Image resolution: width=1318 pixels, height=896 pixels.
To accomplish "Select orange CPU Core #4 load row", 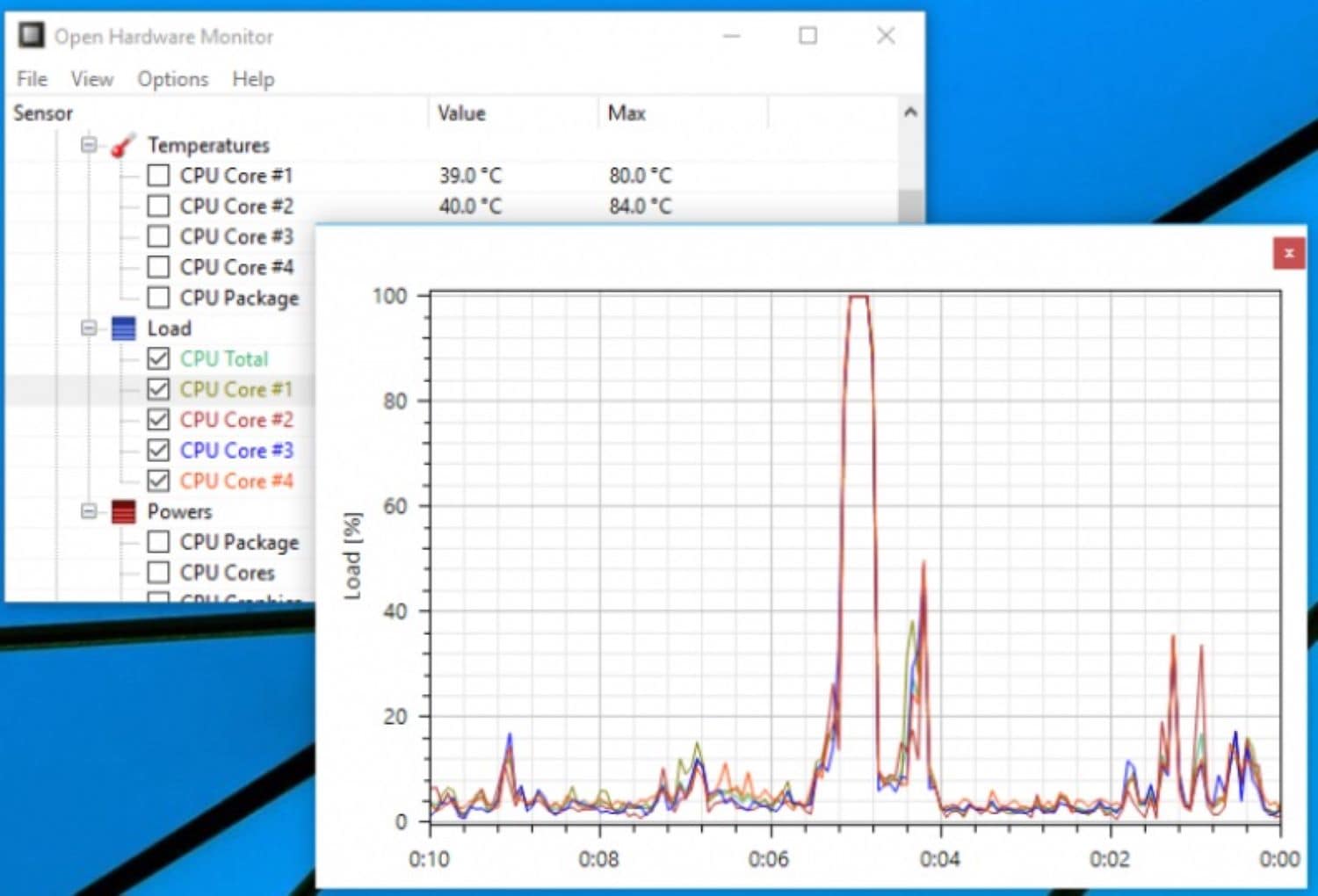I will (x=236, y=481).
